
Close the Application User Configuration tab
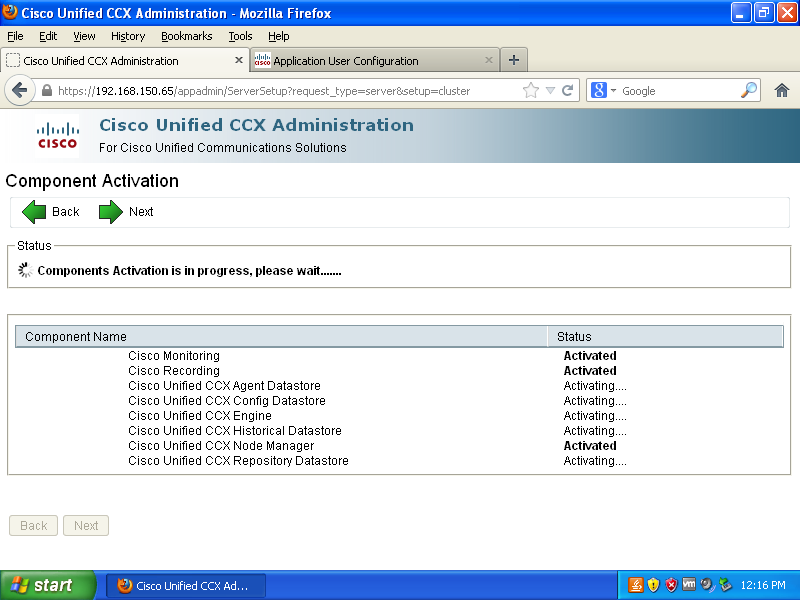tap(488, 60)
